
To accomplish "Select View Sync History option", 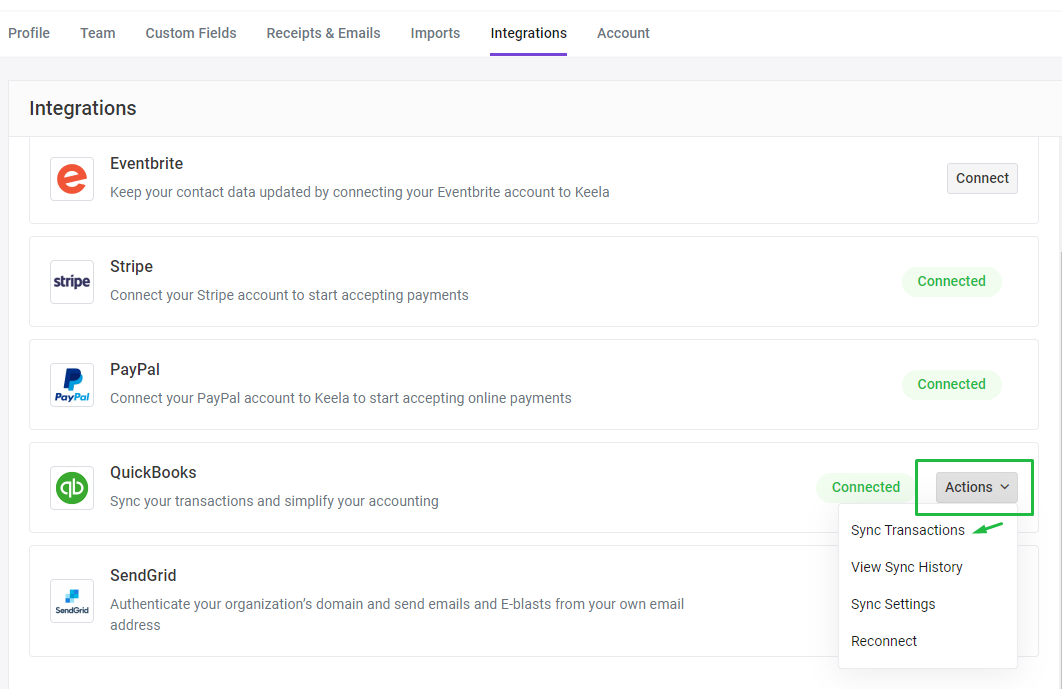I will [906, 567].
